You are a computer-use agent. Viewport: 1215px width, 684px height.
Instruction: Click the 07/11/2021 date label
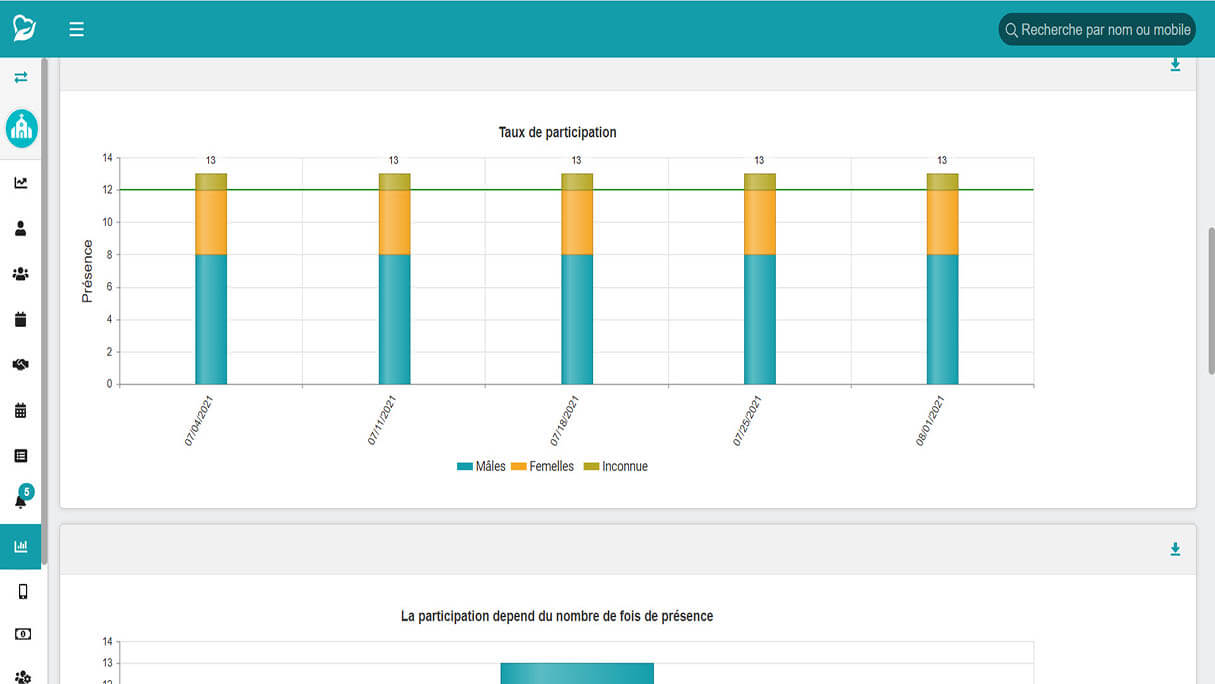[x=381, y=420]
